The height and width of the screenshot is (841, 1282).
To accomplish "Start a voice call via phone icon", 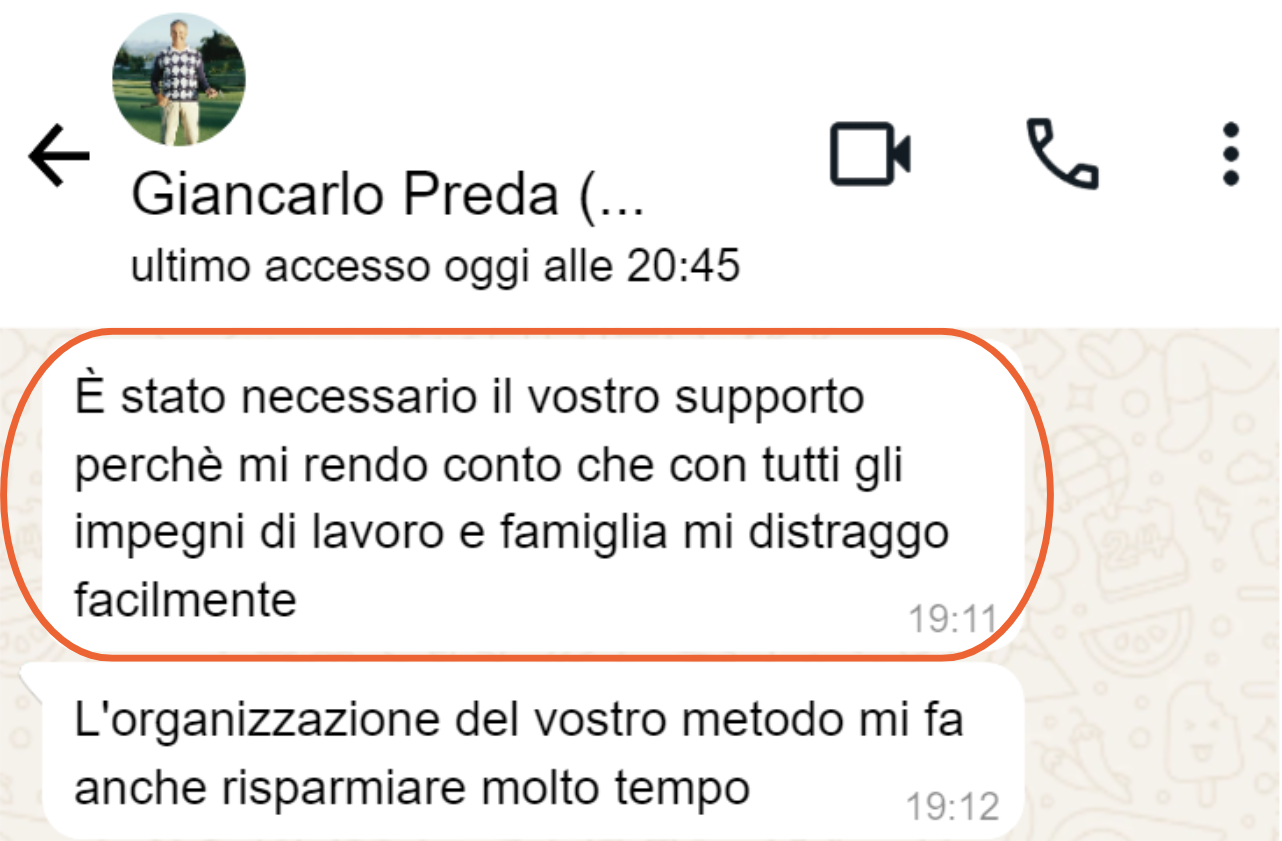I will tap(1063, 154).
